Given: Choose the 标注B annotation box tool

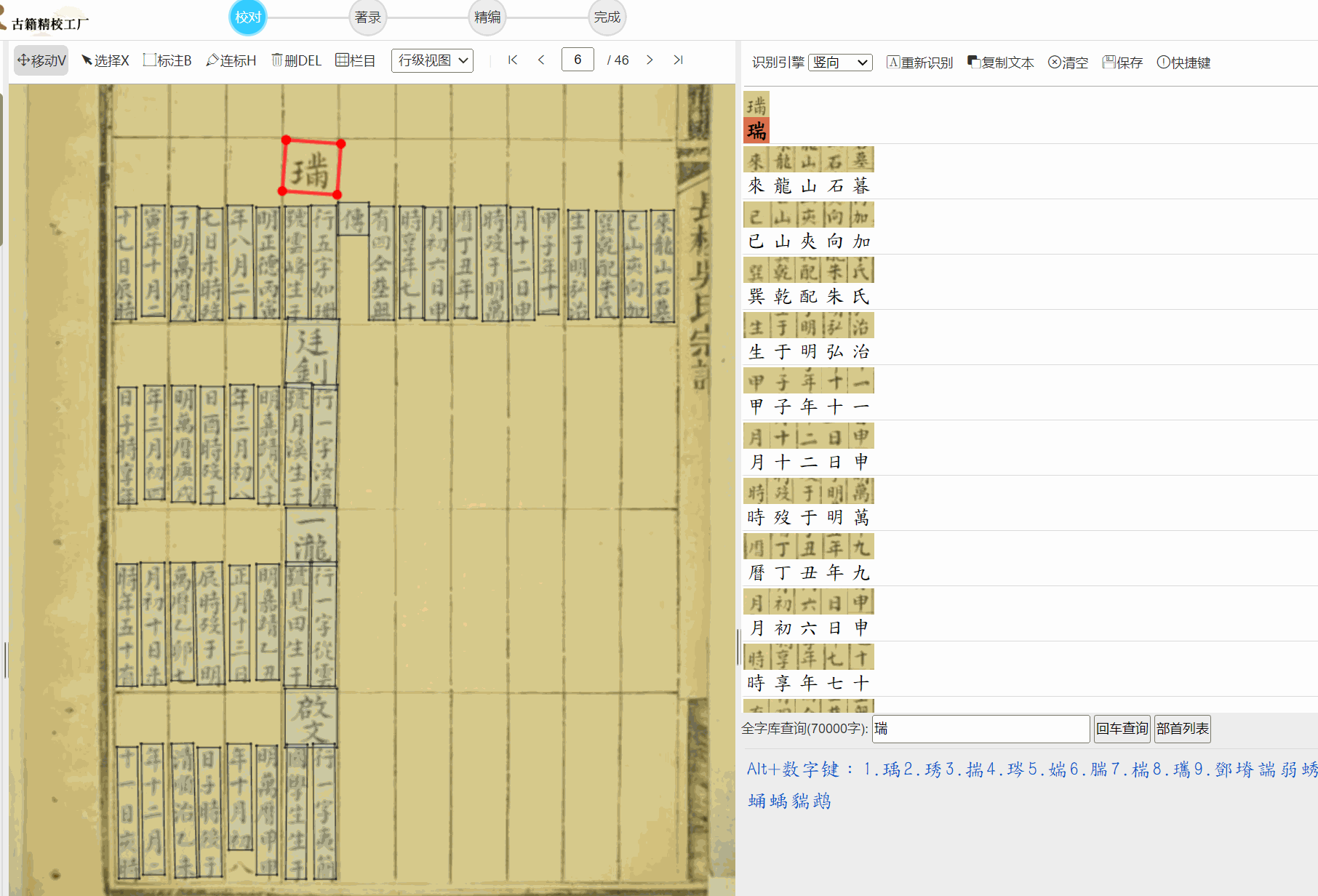Looking at the screenshot, I should pyautogui.click(x=167, y=60).
